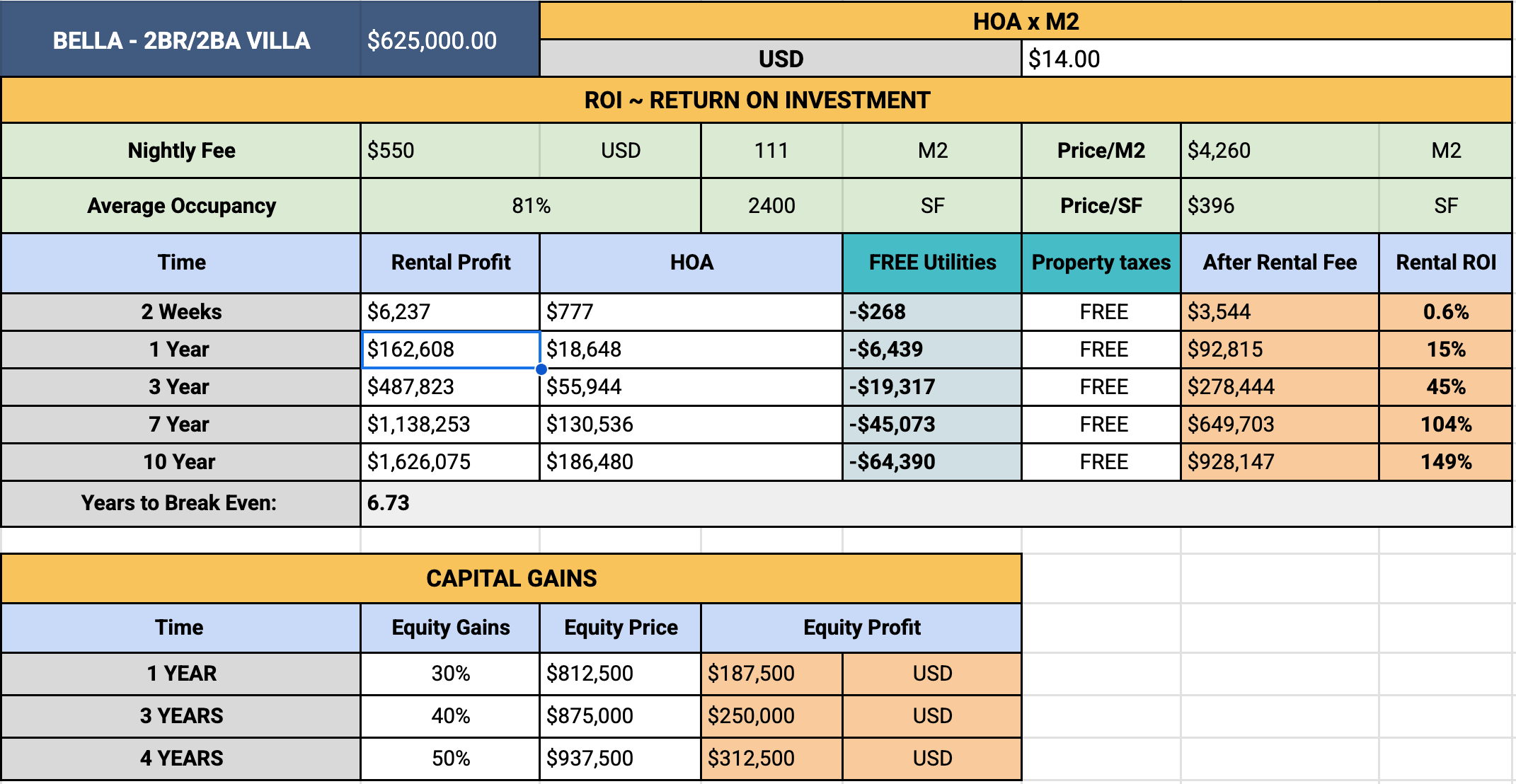Viewport: 1516px width, 784px height.
Task: Click the 1 YEAR equity gains 30%
Action: [450, 673]
